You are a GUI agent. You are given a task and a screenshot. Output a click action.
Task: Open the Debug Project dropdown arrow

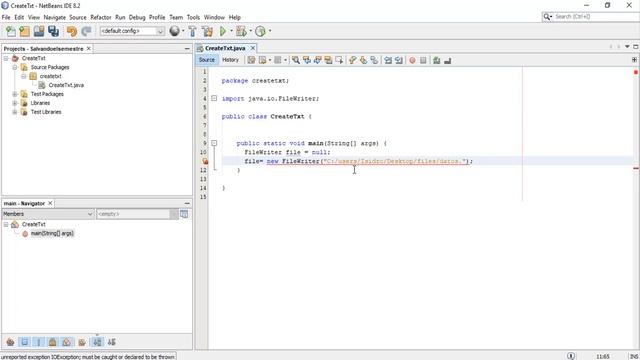(x=251, y=31)
